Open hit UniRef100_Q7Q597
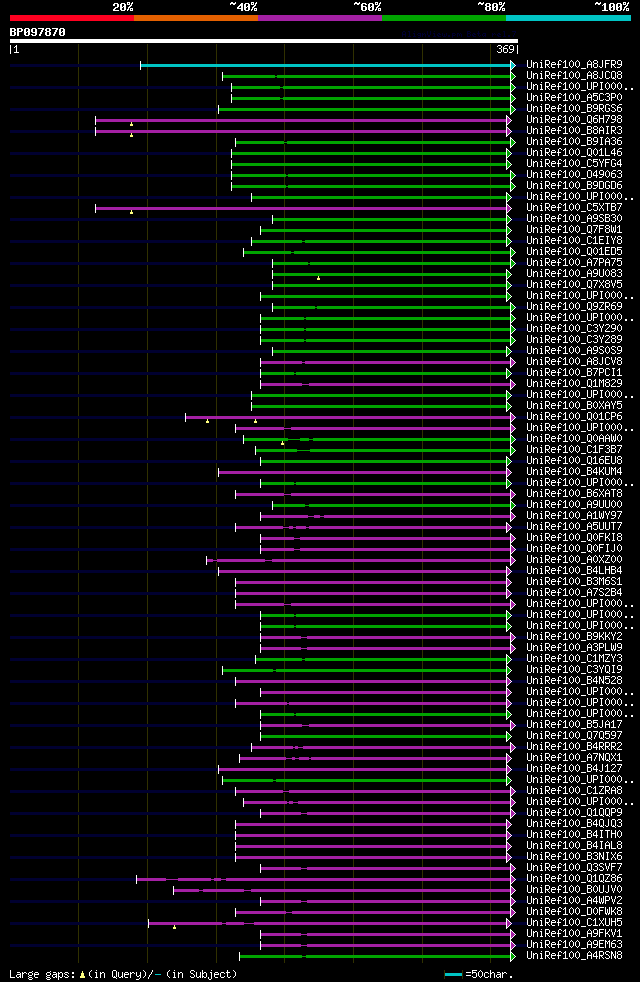Screen dimensions: 640x982 [x=574, y=736]
